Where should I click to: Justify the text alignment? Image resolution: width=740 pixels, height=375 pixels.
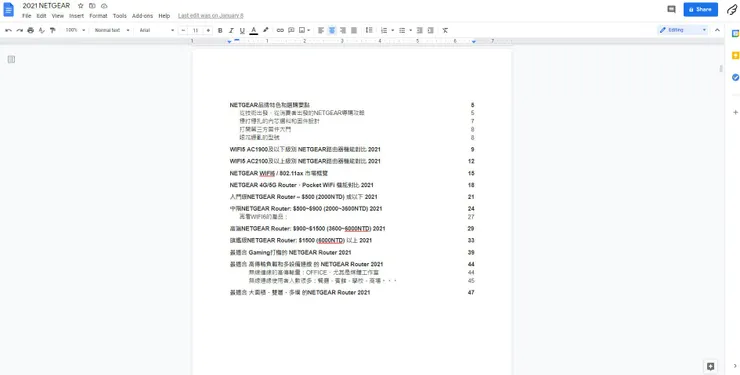[354, 30]
